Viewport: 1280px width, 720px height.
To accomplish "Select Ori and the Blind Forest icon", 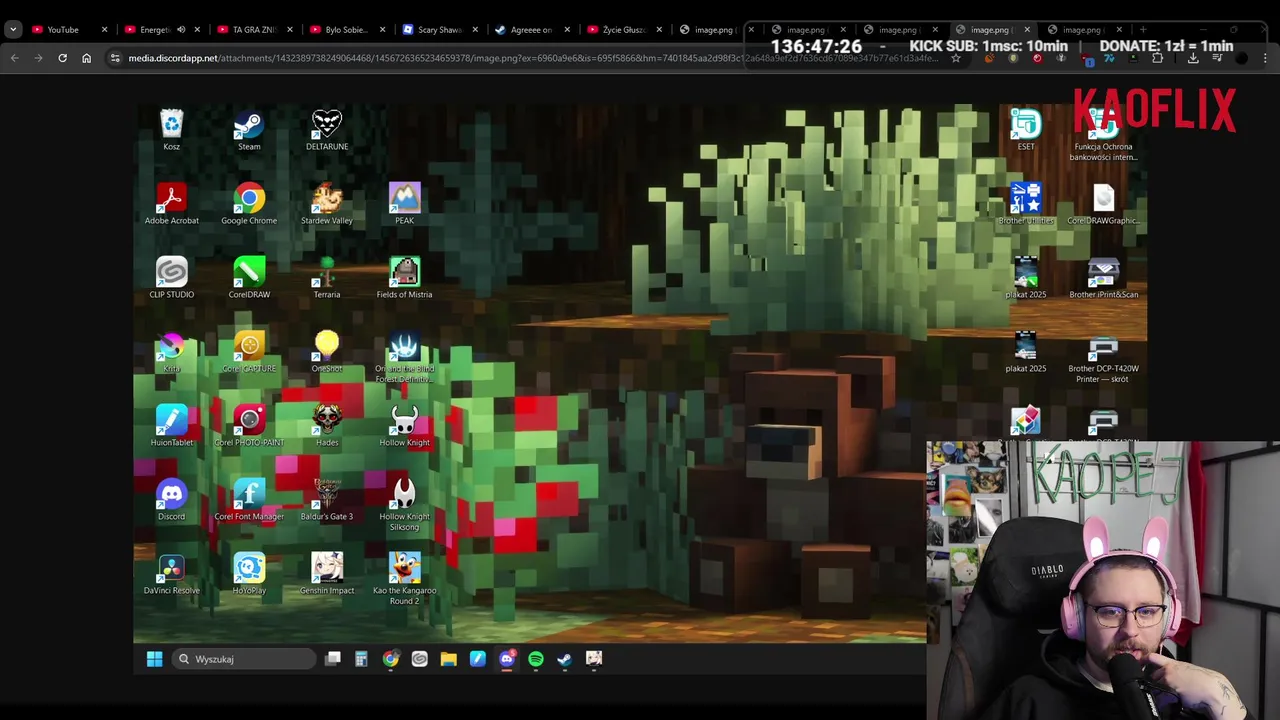I will (404, 358).
